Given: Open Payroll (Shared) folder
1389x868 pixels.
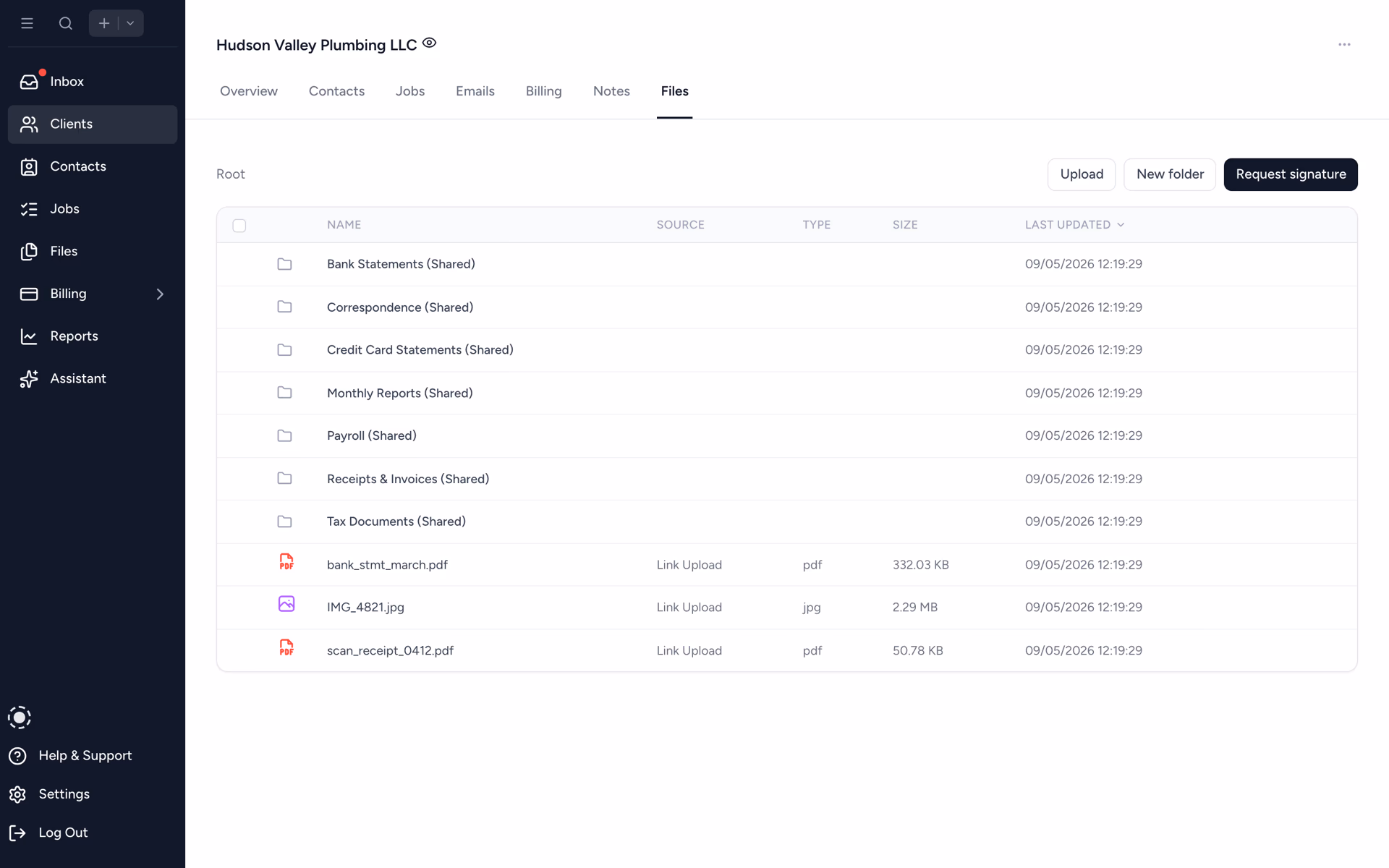Looking at the screenshot, I should (372, 436).
